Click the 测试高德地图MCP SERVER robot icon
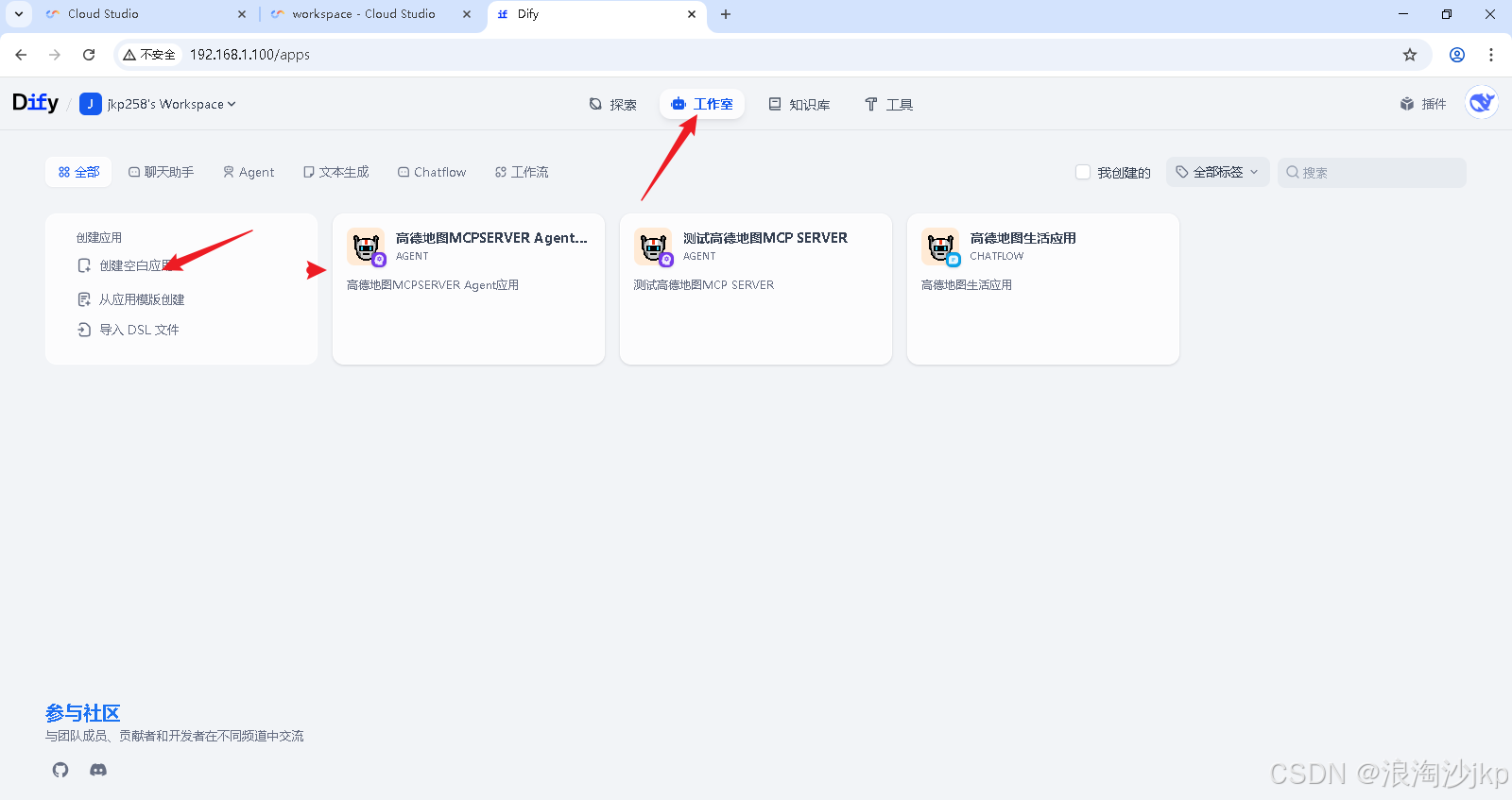The width and height of the screenshot is (1512, 800). point(653,247)
